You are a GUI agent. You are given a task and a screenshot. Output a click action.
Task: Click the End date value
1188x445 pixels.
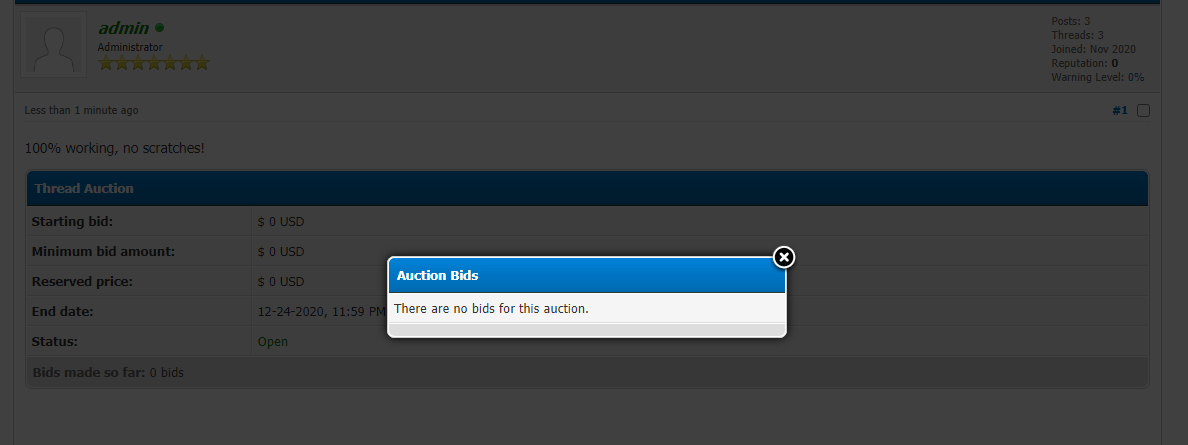coord(320,311)
